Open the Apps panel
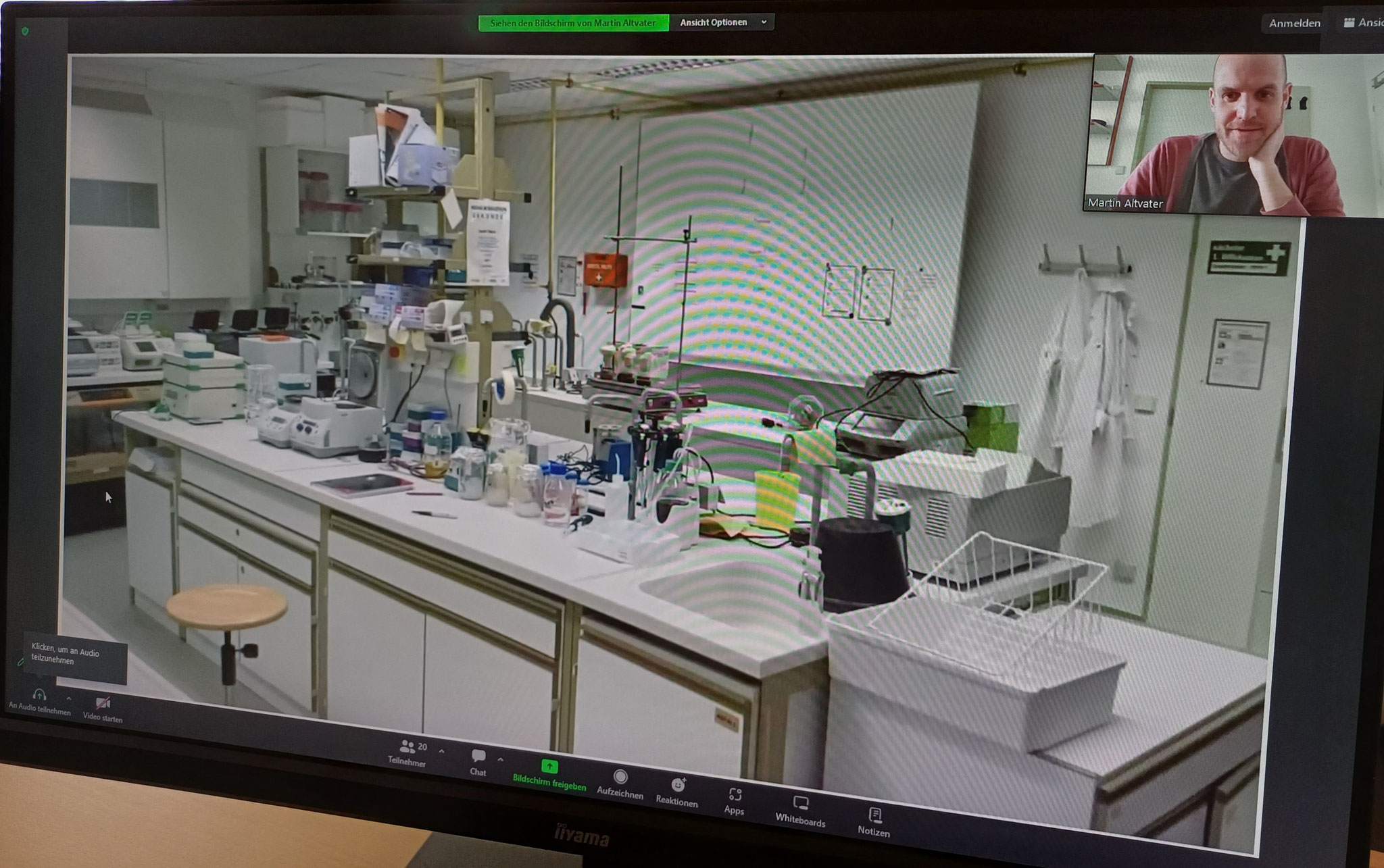The width and height of the screenshot is (1384, 868). 735,795
